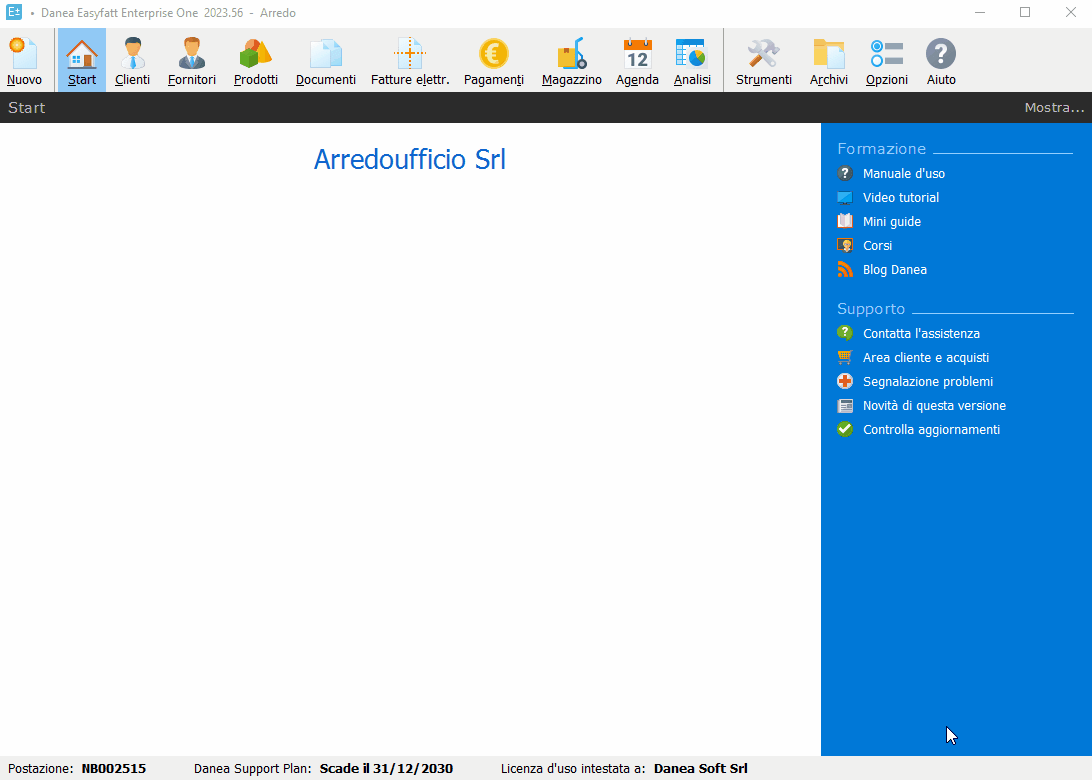Click the Contatta l'assistenza green icon

pos(845,333)
